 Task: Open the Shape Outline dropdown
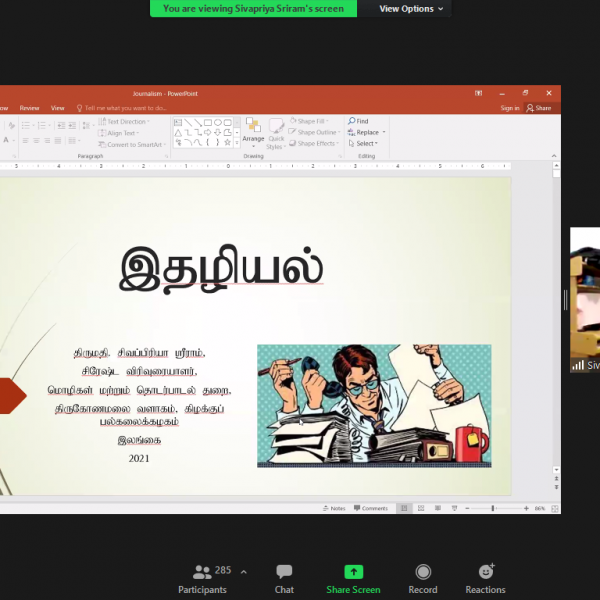pyautogui.click(x=315, y=132)
